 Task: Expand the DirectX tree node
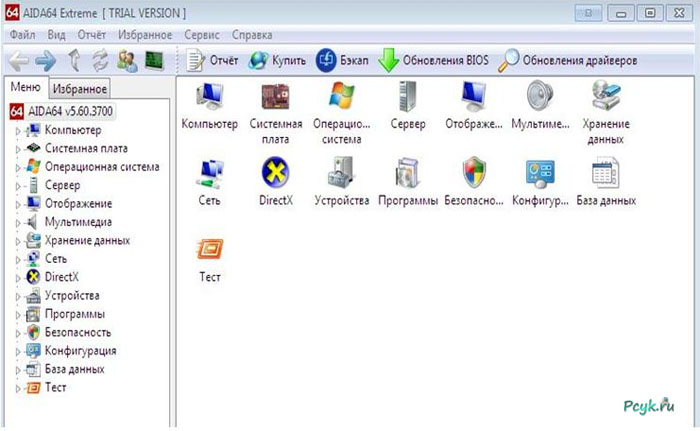pos(18,278)
